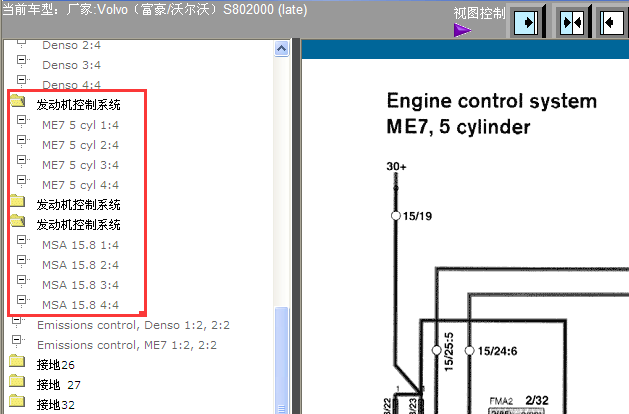Image resolution: width=629 pixels, height=414 pixels.
Task: Open ME7 5 cyl 4:4 diagram
Action: coord(80,185)
